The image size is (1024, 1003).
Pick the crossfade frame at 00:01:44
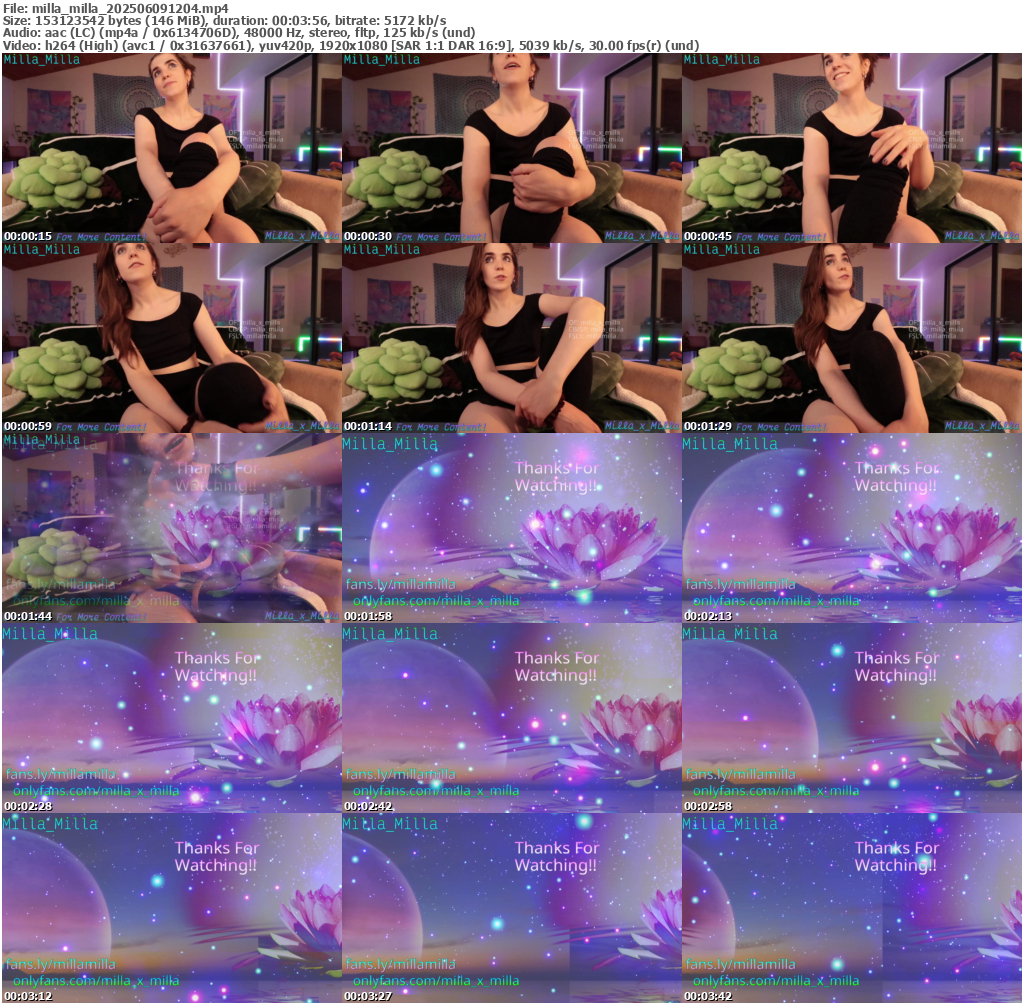172,528
